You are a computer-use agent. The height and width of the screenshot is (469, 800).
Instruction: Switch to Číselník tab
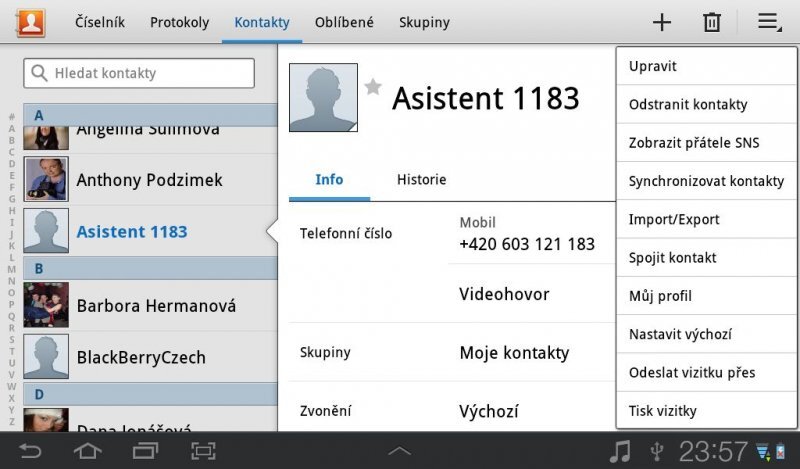click(x=99, y=22)
